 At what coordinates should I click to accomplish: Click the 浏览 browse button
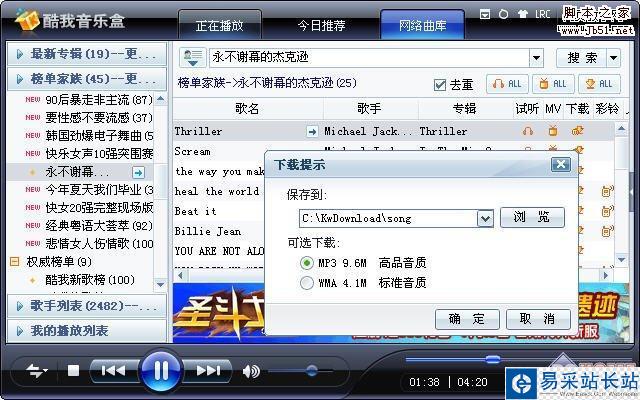tap(532, 217)
